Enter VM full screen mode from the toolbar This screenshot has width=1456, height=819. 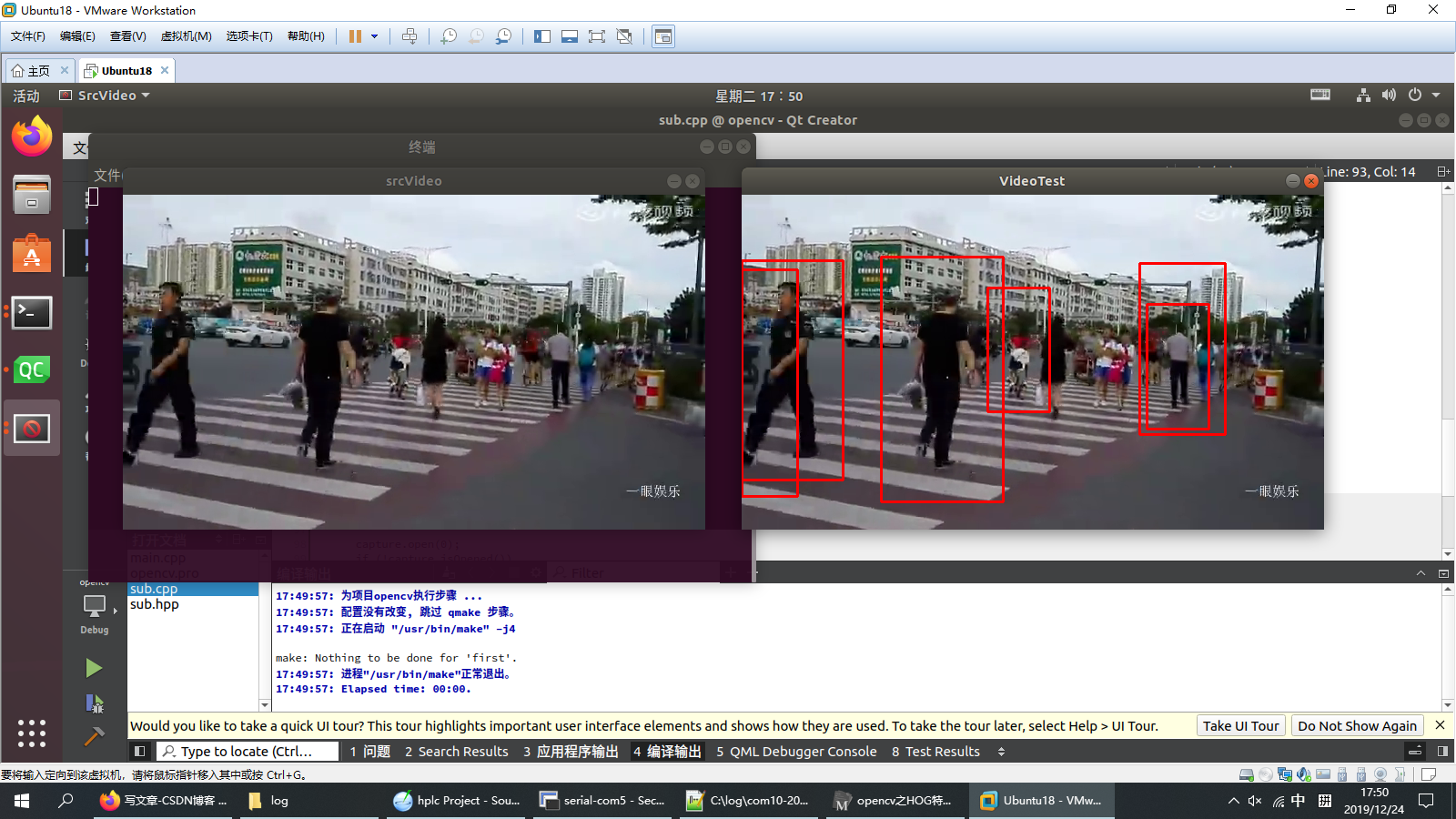click(596, 36)
